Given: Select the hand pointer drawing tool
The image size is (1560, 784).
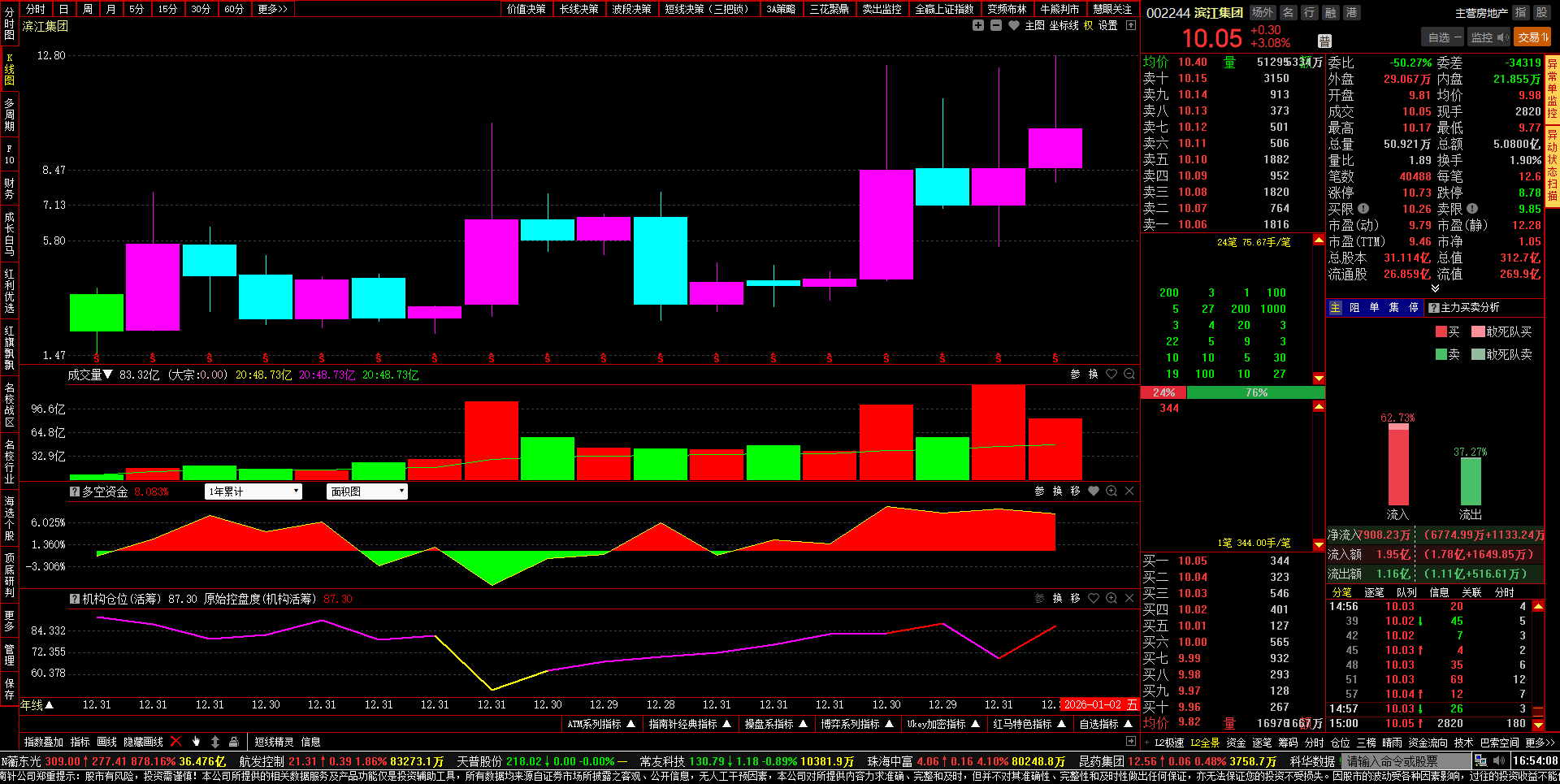Looking at the screenshot, I should click(196, 741).
